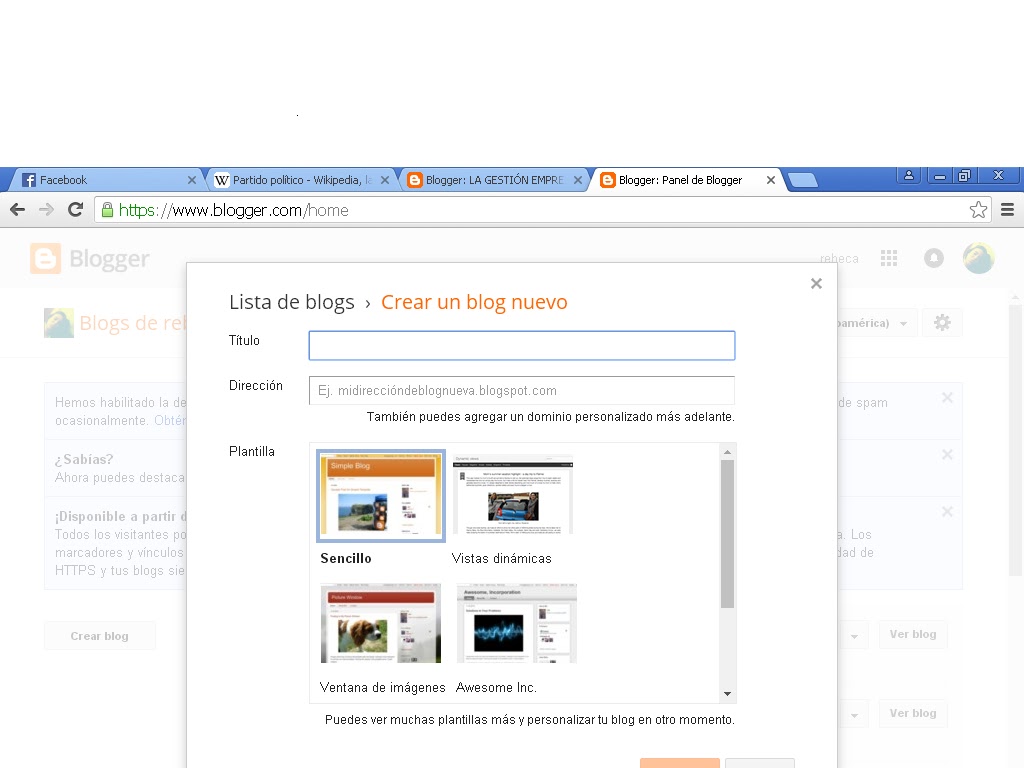Image resolution: width=1024 pixels, height=768 pixels.
Task: Click the template list scroll down arrow
Action: click(728, 694)
